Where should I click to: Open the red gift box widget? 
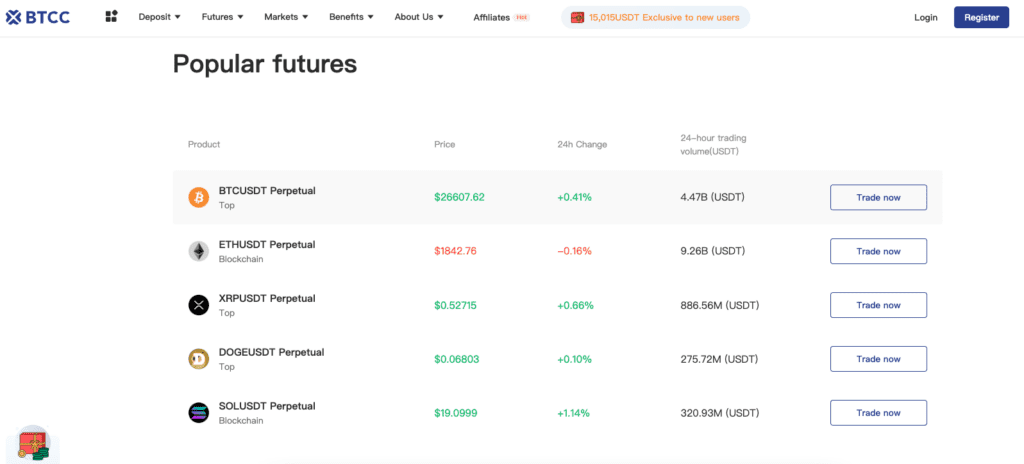tap(33, 444)
